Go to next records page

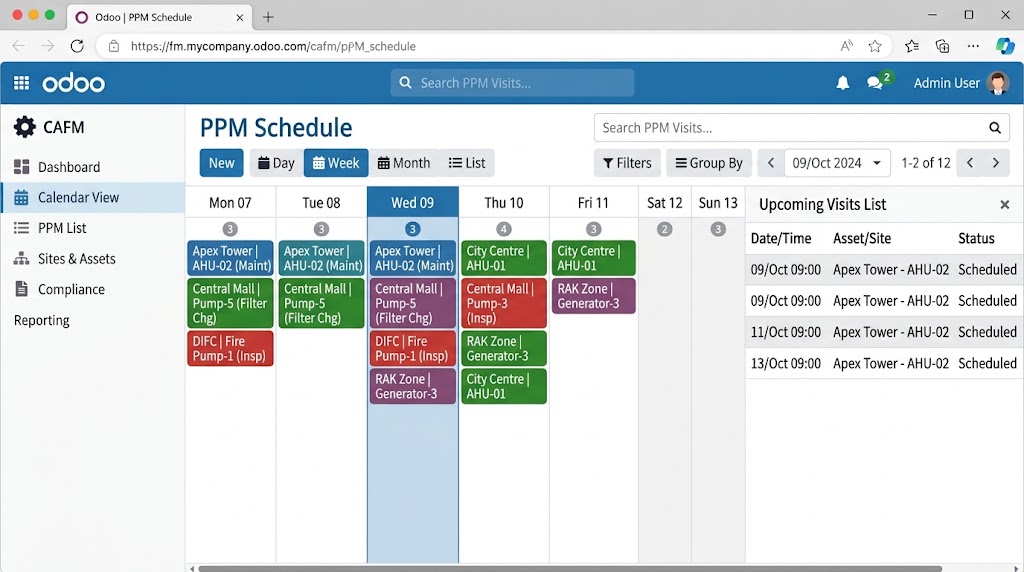tap(996, 163)
